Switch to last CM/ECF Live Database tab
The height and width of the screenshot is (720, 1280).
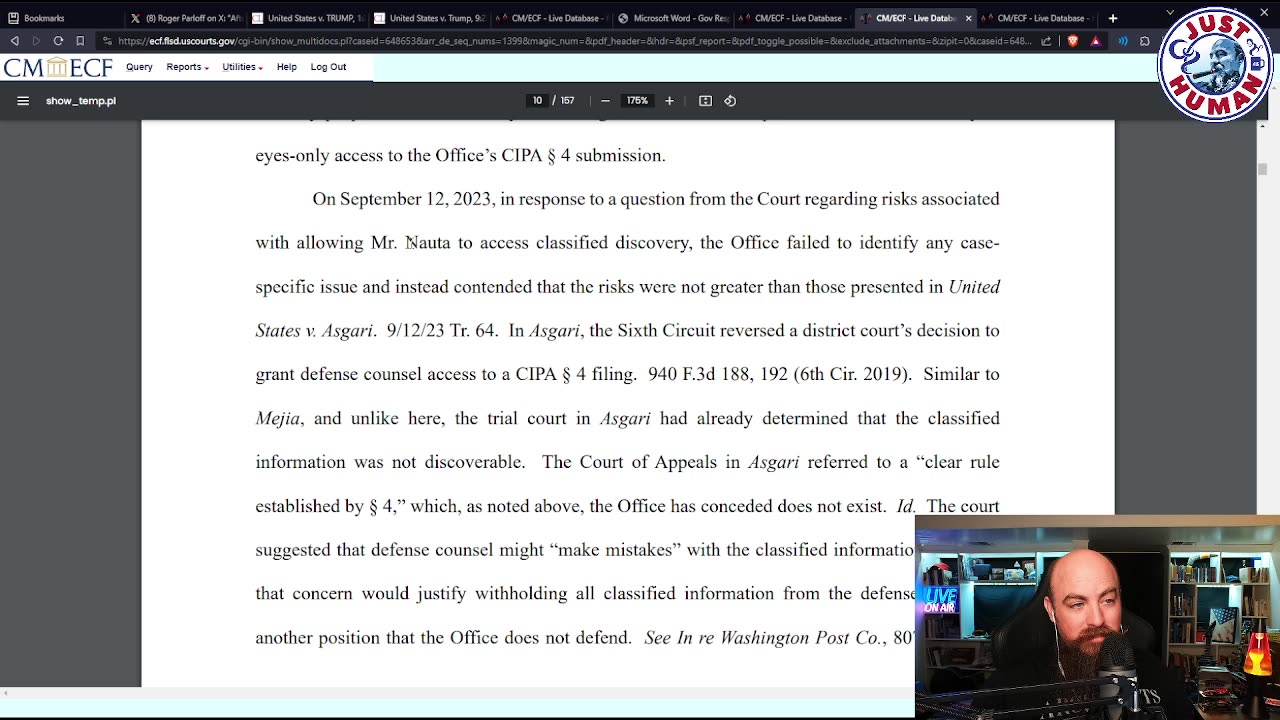click(x=1036, y=18)
